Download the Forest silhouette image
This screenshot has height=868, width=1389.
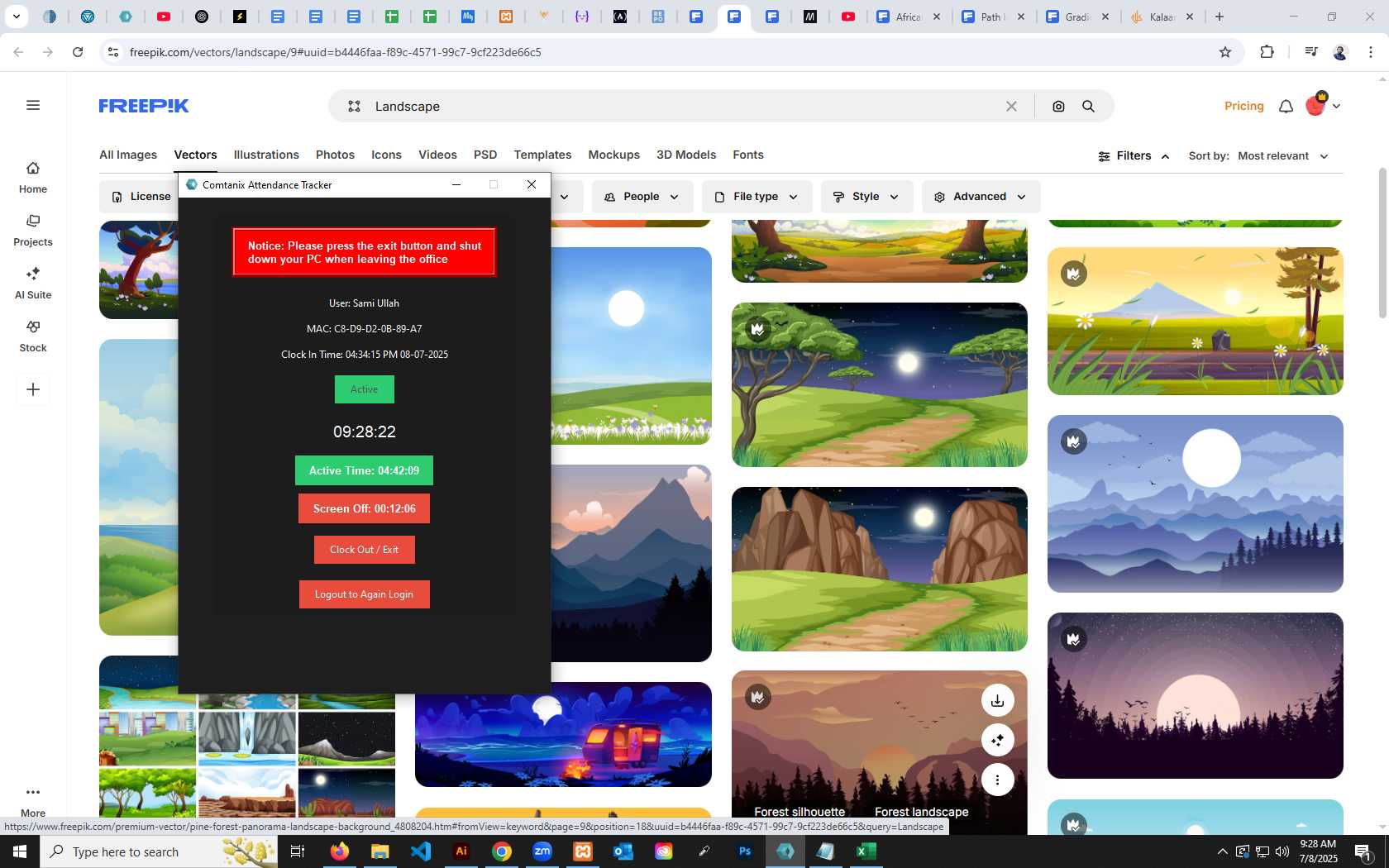pos(998,700)
